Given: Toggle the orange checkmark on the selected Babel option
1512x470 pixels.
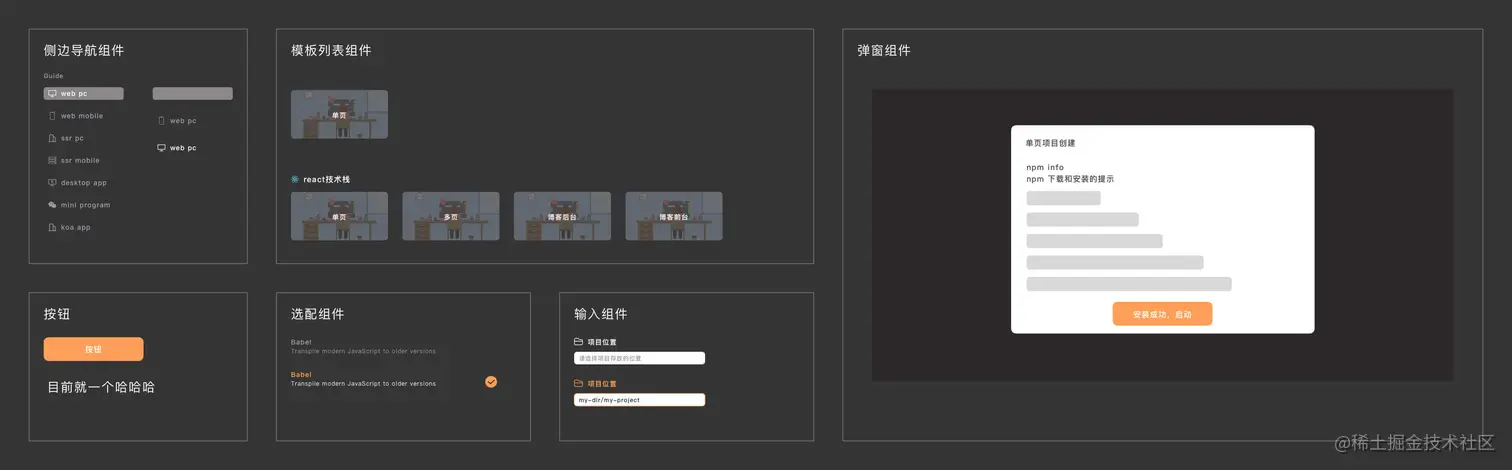Looking at the screenshot, I should point(491,381).
